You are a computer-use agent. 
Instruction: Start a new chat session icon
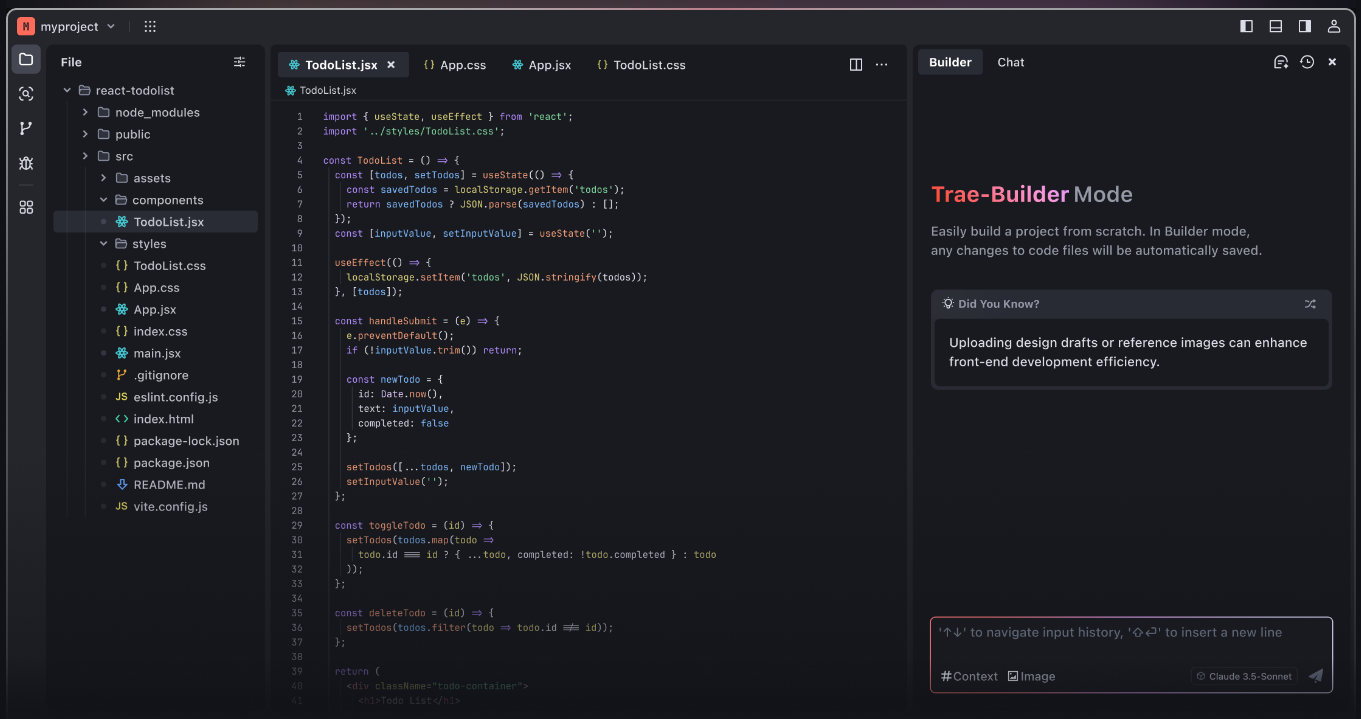(x=1280, y=62)
